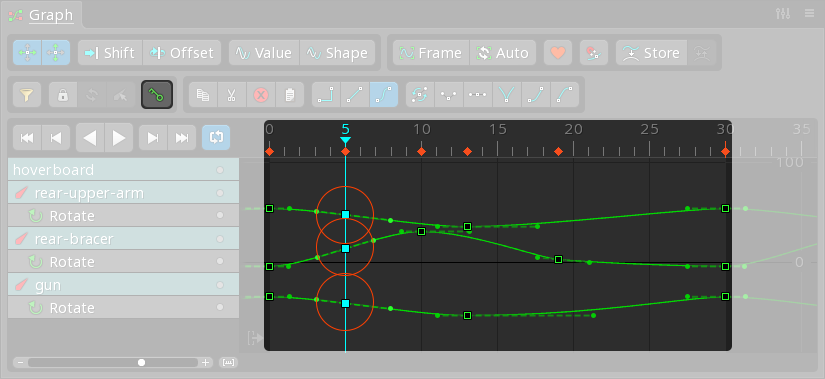Click the scissors cut icon
825x379 pixels.
[x=232, y=95]
